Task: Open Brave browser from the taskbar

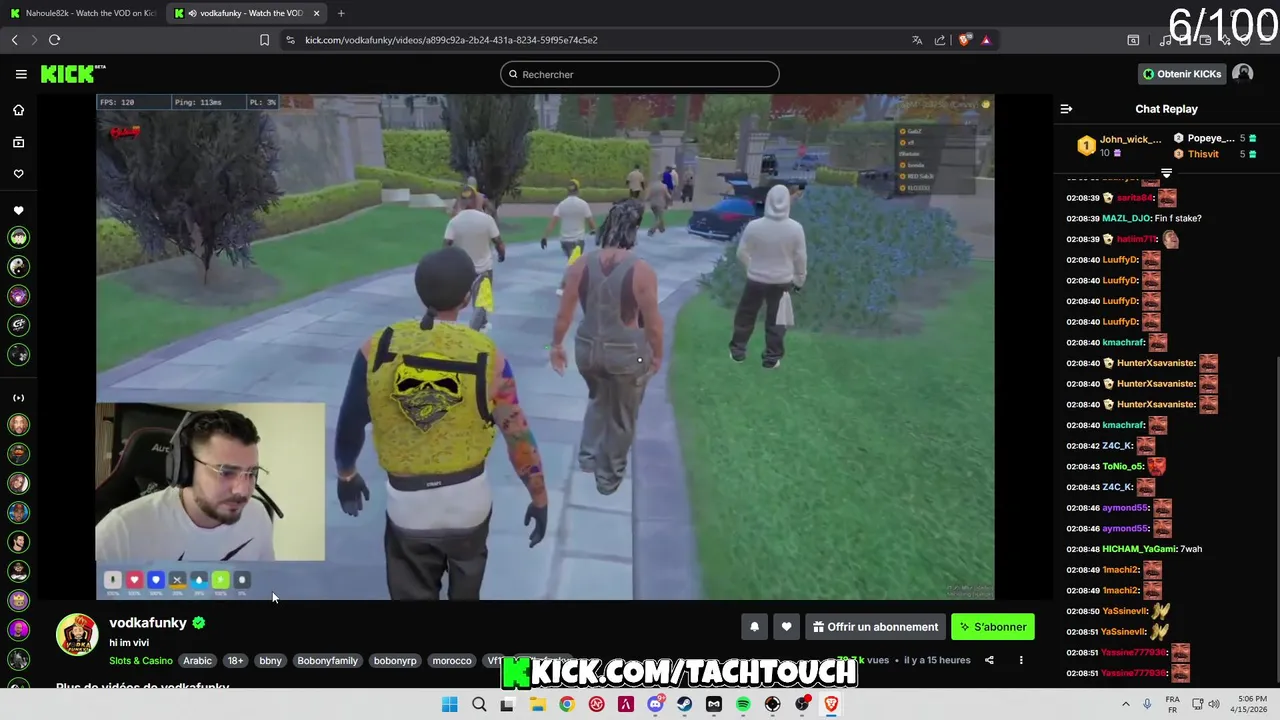Action: (831, 704)
